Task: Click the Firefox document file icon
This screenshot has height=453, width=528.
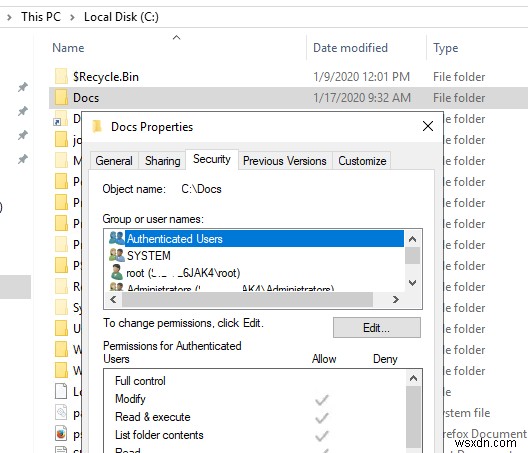Action: [61, 433]
